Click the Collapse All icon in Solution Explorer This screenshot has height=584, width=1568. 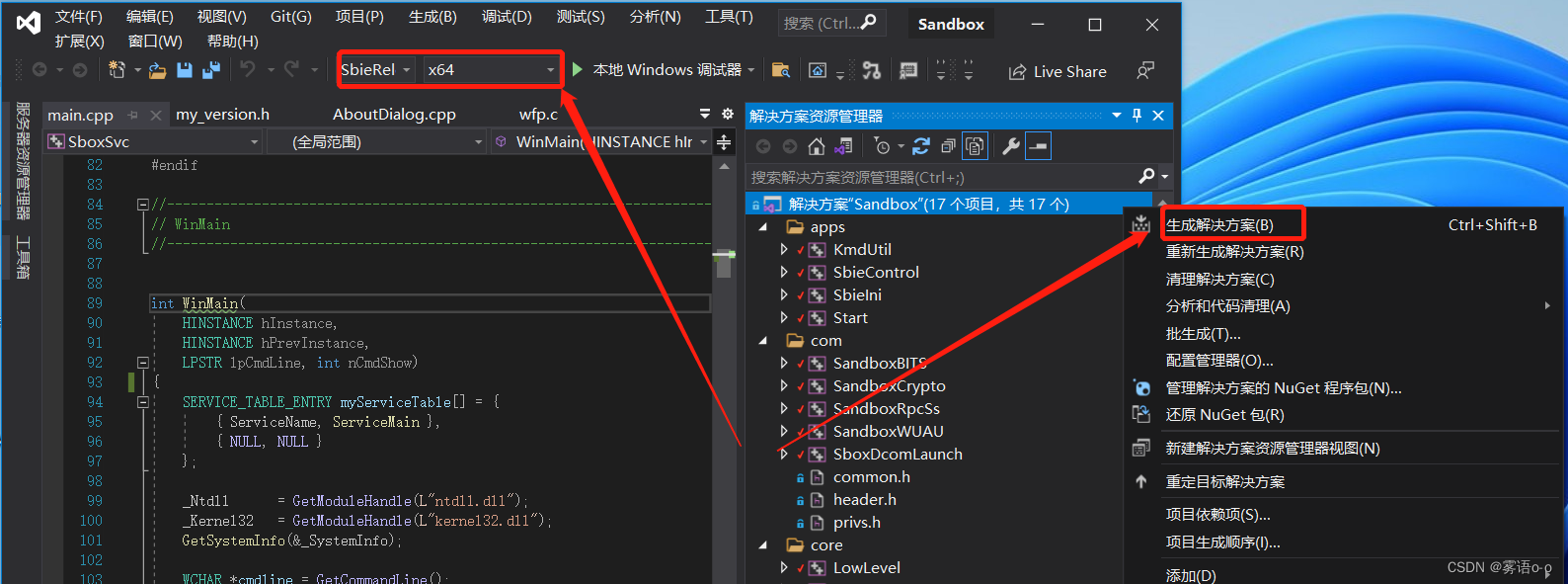click(948, 146)
